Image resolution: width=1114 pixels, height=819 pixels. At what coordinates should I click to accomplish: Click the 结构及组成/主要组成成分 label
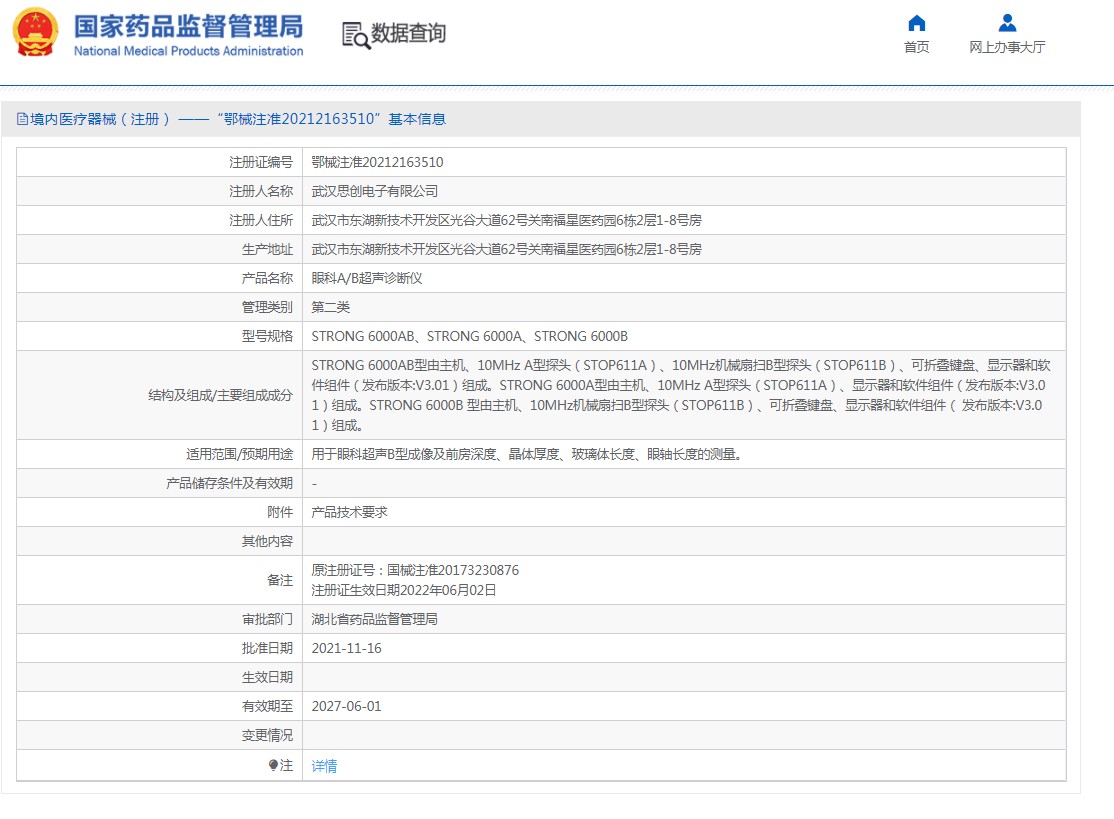point(220,395)
